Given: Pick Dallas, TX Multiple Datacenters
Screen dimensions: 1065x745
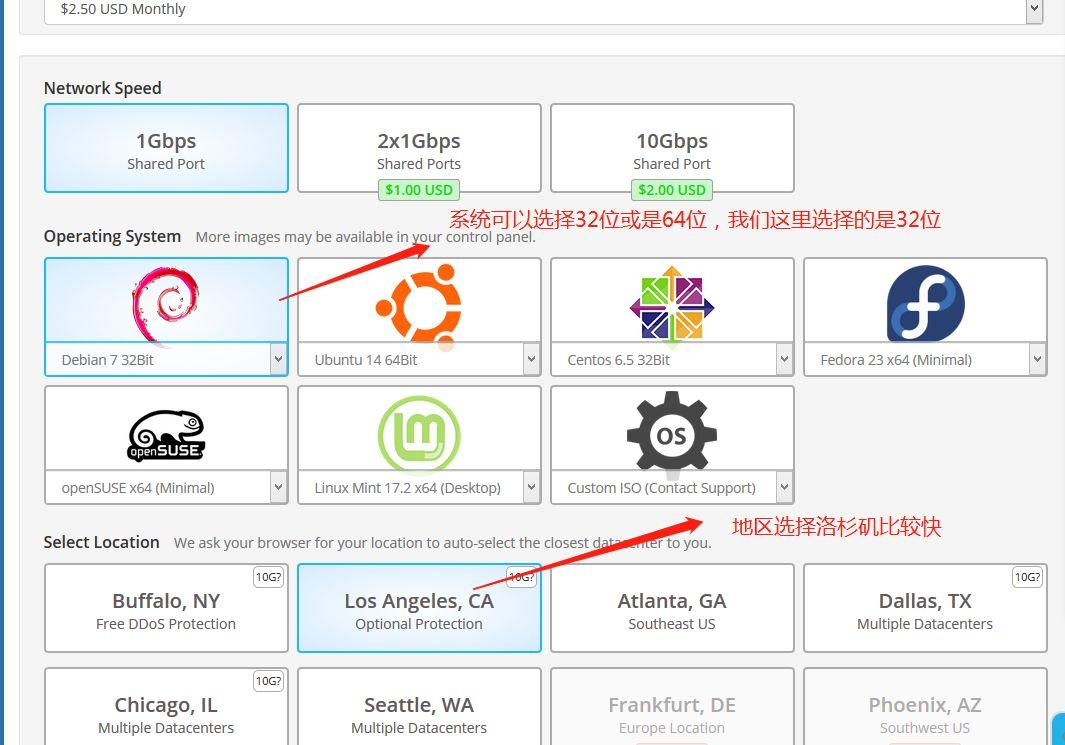Looking at the screenshot, I should pos(925,608).
